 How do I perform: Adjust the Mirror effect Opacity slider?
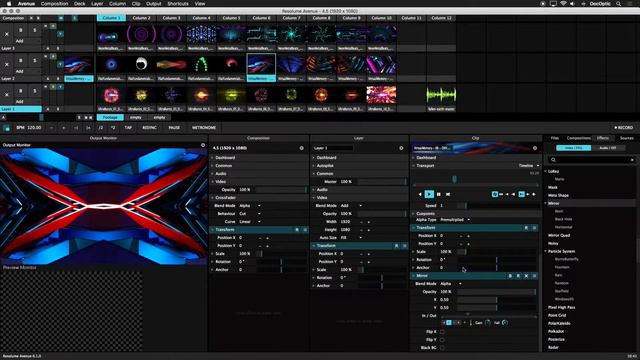click(496, 292)
